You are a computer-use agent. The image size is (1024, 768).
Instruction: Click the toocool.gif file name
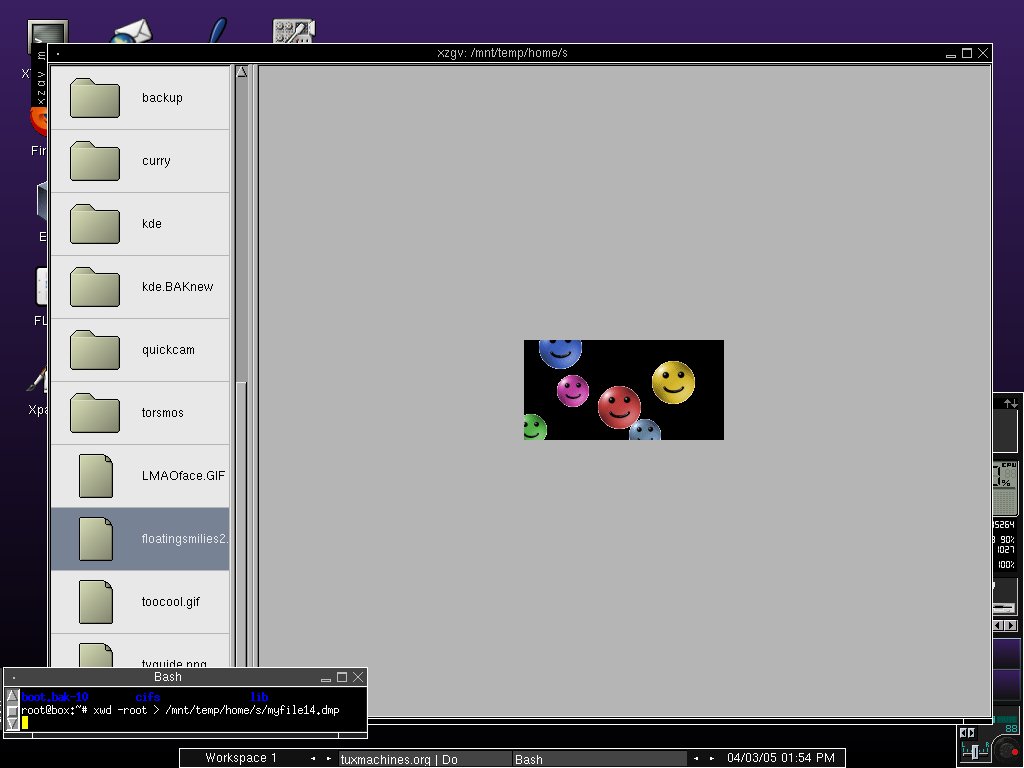pyautogui.click(x=170, y=602)
